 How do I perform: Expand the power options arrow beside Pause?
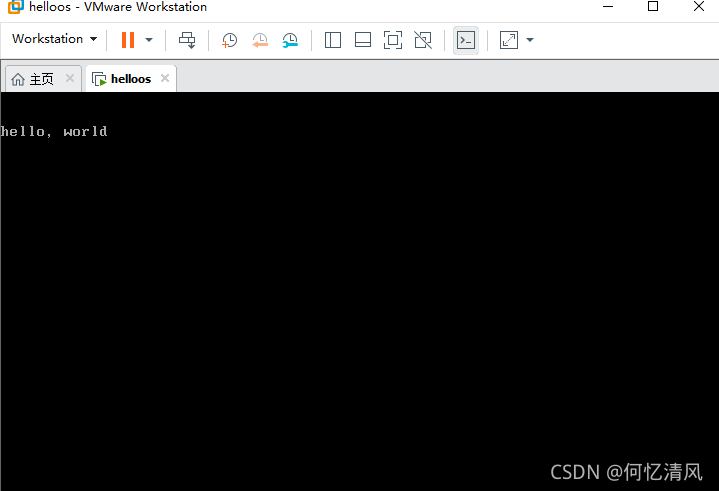click(149, 40)
